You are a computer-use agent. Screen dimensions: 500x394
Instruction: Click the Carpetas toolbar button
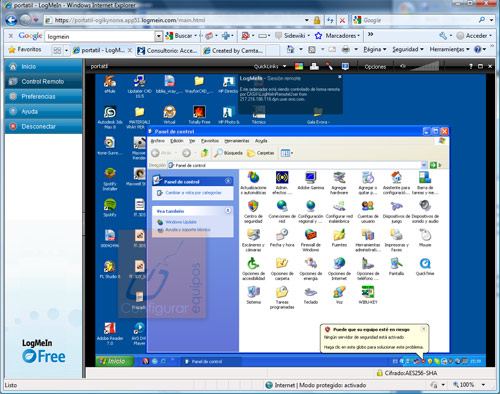point(261,153)
